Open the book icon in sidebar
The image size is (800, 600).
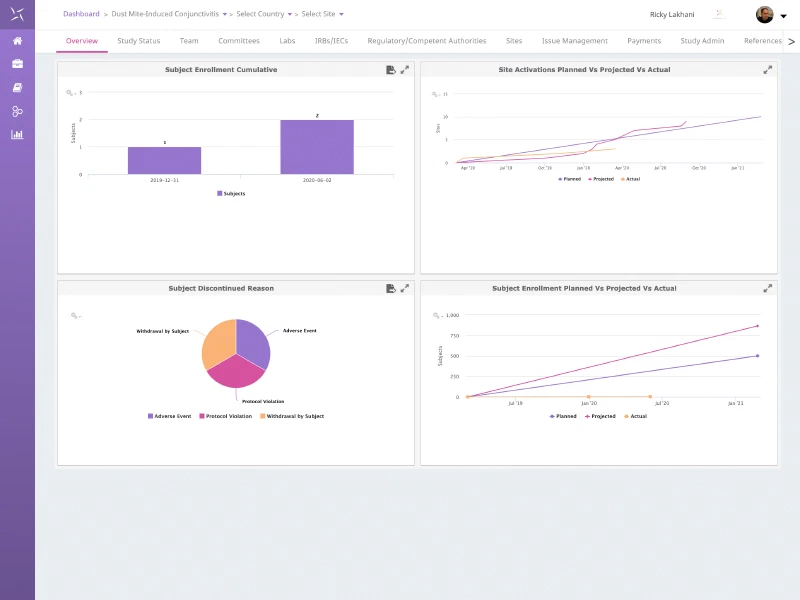pos(17,88)
